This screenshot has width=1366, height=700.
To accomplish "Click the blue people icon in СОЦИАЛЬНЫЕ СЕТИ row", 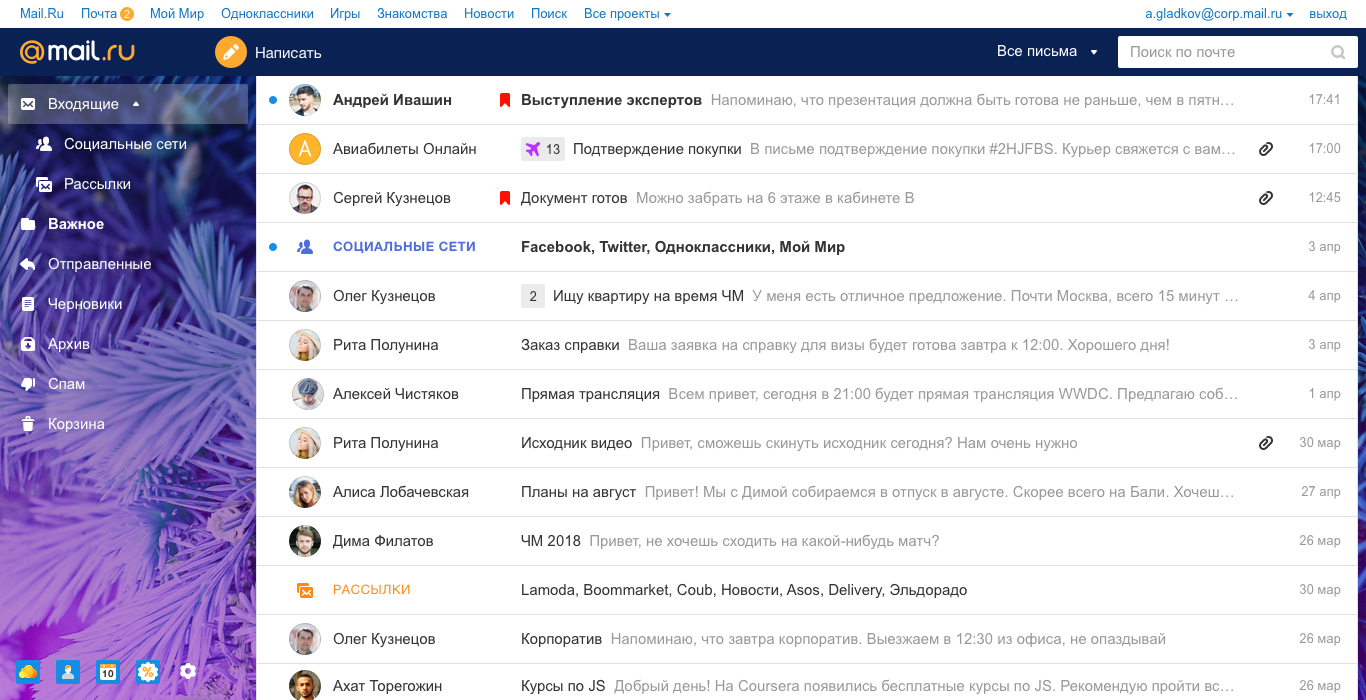I will pyautogui.click(x=306, y=247).
